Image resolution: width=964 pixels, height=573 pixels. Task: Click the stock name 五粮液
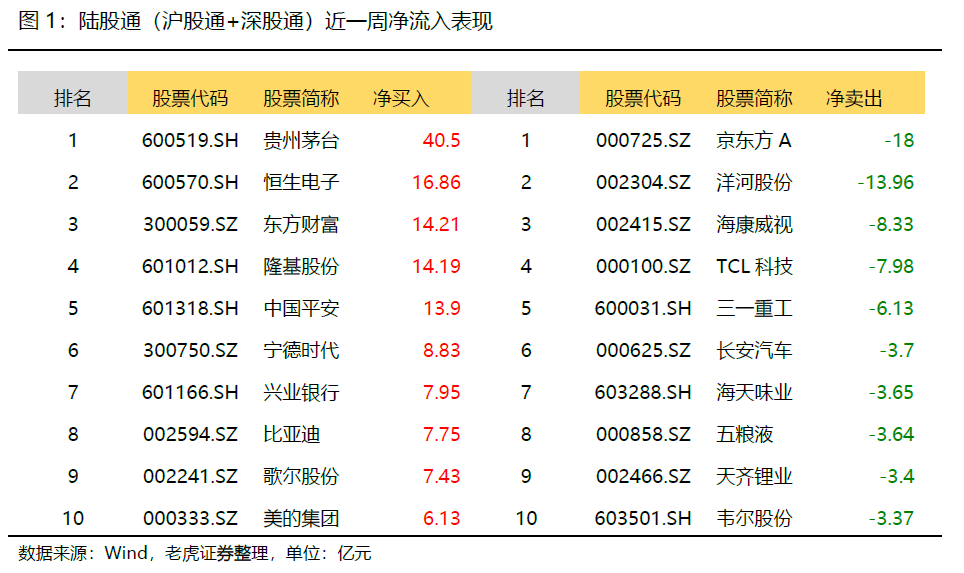pyautogui.click(x=745, y=434)
